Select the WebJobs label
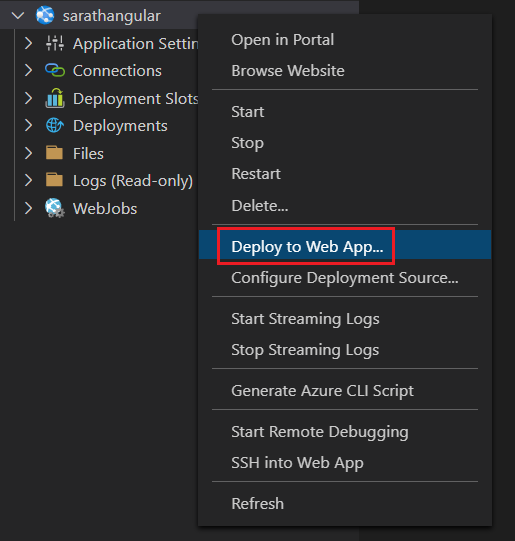This screenshot has width=515, height=541. click(105, 208)
